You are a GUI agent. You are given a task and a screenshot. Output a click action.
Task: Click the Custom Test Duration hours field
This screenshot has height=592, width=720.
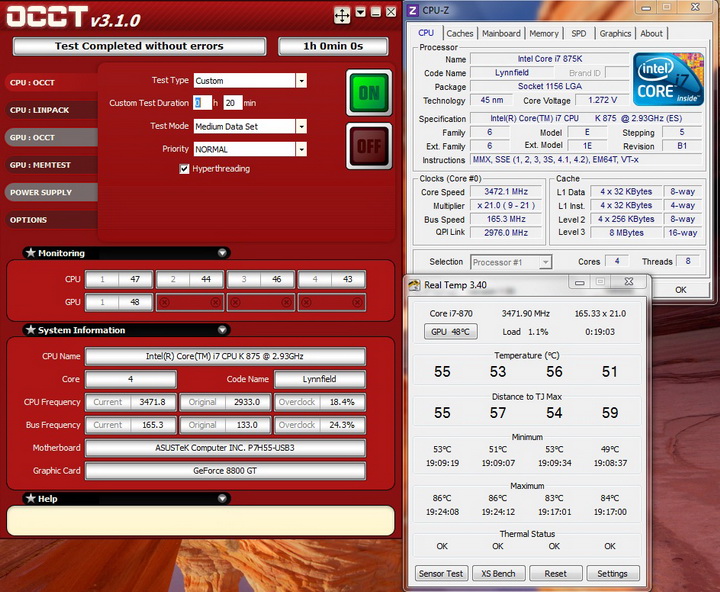(x=202, y=103)
